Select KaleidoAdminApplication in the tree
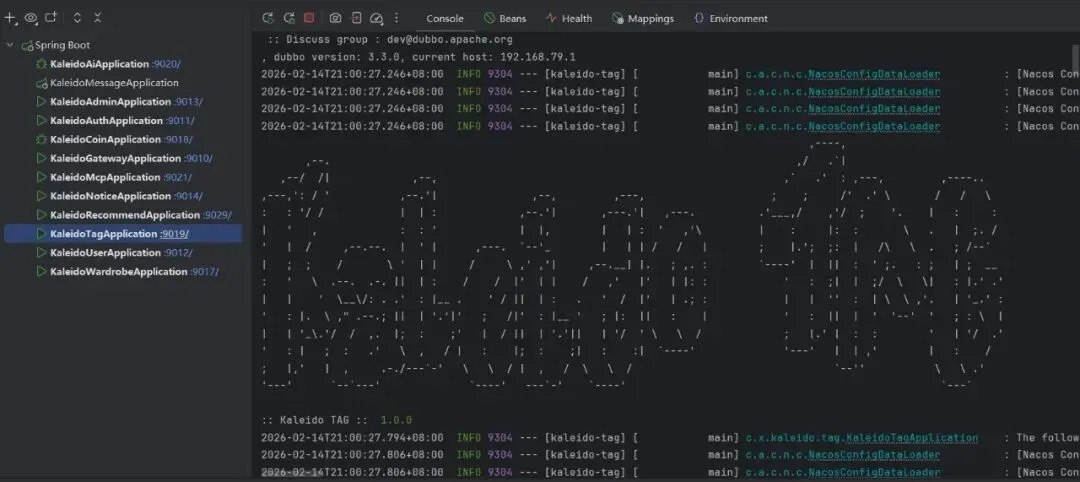Viewport: 1080px width, 482px height. [110, 101]
